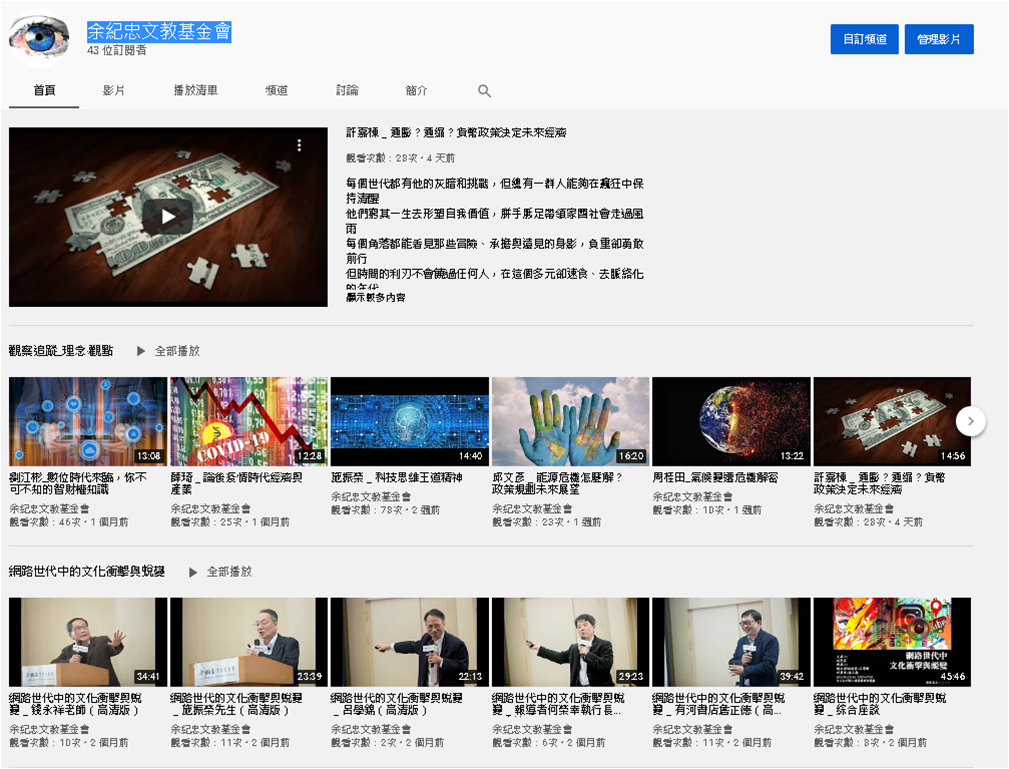Click the channel avatar eye image

(40, 37)
